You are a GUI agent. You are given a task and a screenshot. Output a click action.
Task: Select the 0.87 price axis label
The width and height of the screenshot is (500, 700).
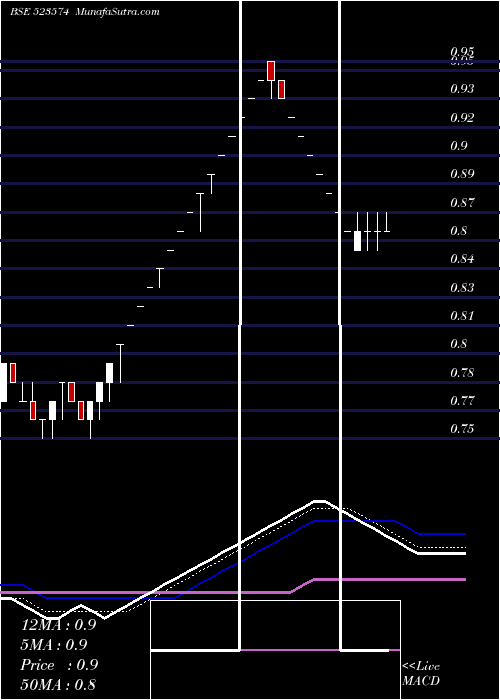point(462,203)
